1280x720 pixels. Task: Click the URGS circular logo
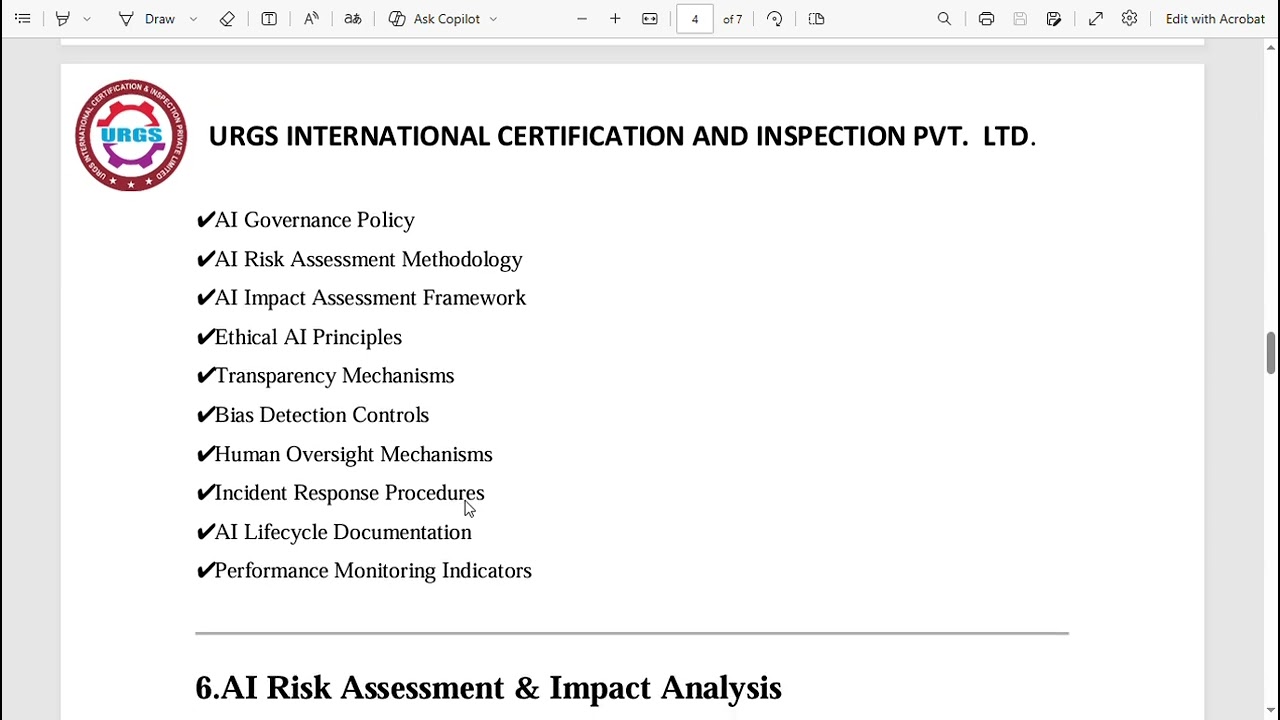131,135
